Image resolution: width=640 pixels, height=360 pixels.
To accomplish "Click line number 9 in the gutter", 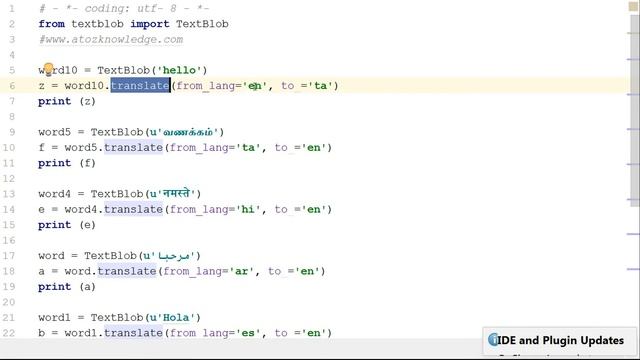I will point(11,132).
